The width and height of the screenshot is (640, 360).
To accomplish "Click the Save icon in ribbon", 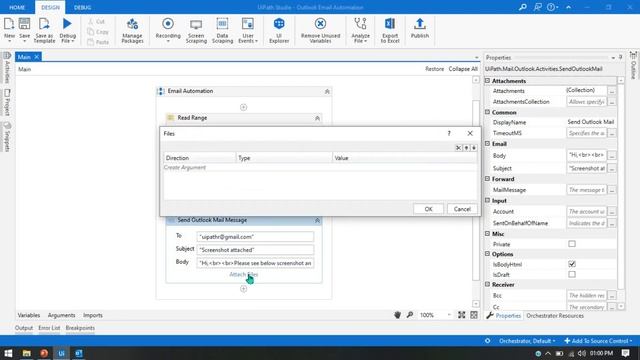I will pyautogui.click(x=24, y=24).
